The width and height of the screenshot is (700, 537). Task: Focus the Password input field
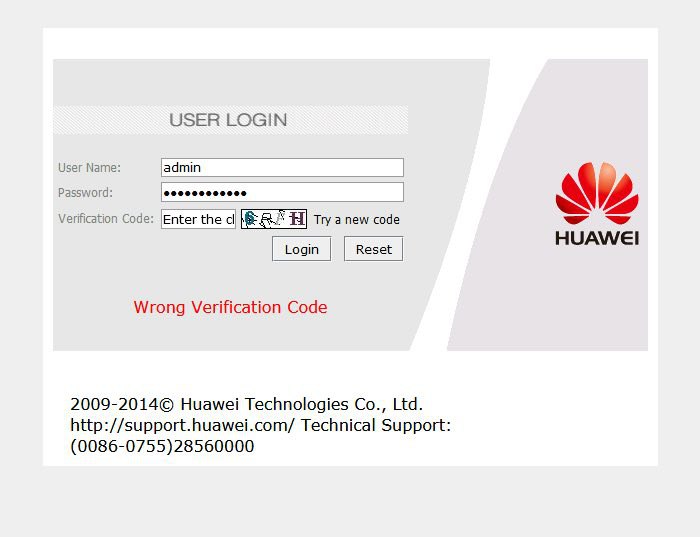click(282, 192)
